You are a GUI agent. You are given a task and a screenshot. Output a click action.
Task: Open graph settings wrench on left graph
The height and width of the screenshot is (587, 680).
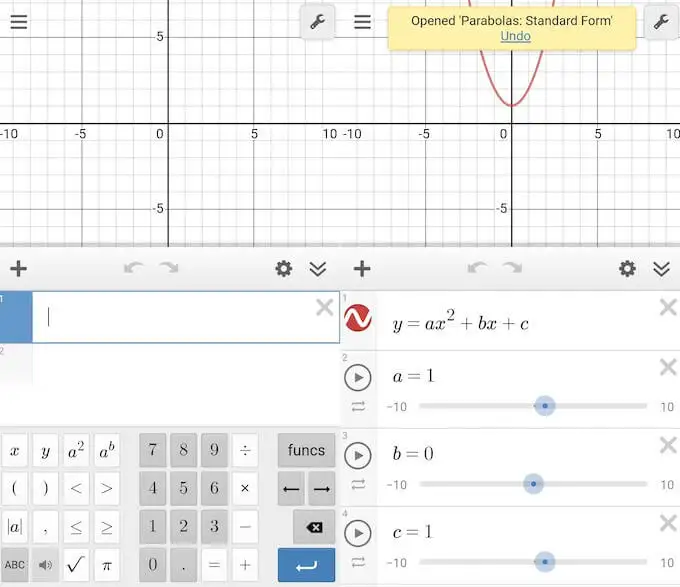click(317, 22)
